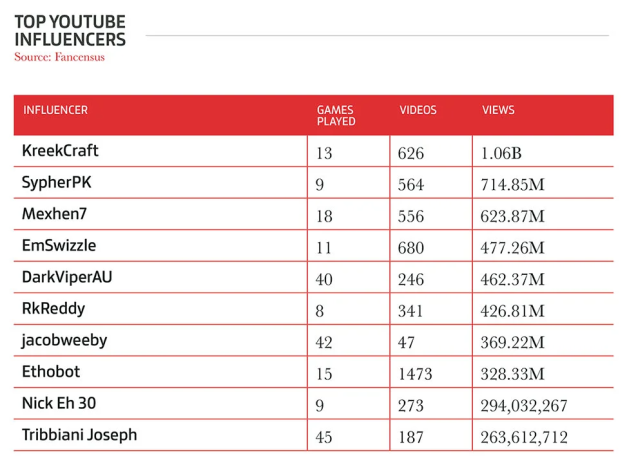
Task: Click the Tribbiani Joseph name
Action: click(79, 435)
